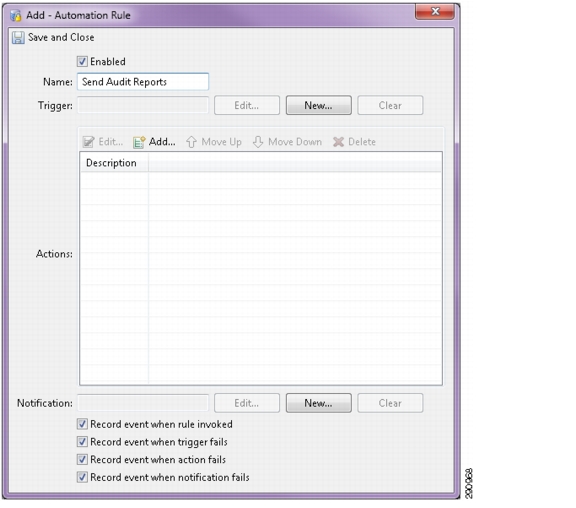The width and height of the screenshot is (576, 508).
Task: Click the Trigger Edit button
Action: (x=247, y=105)
